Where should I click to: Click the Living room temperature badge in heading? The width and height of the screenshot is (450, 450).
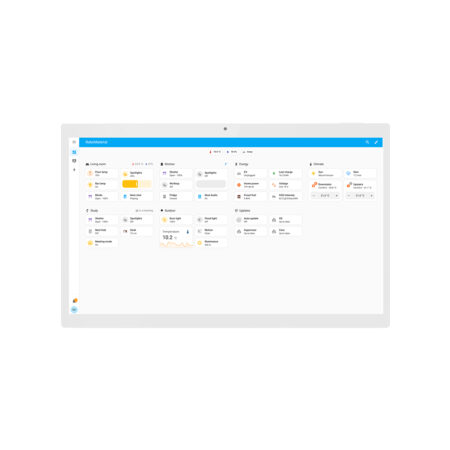(x=138, y=164)
